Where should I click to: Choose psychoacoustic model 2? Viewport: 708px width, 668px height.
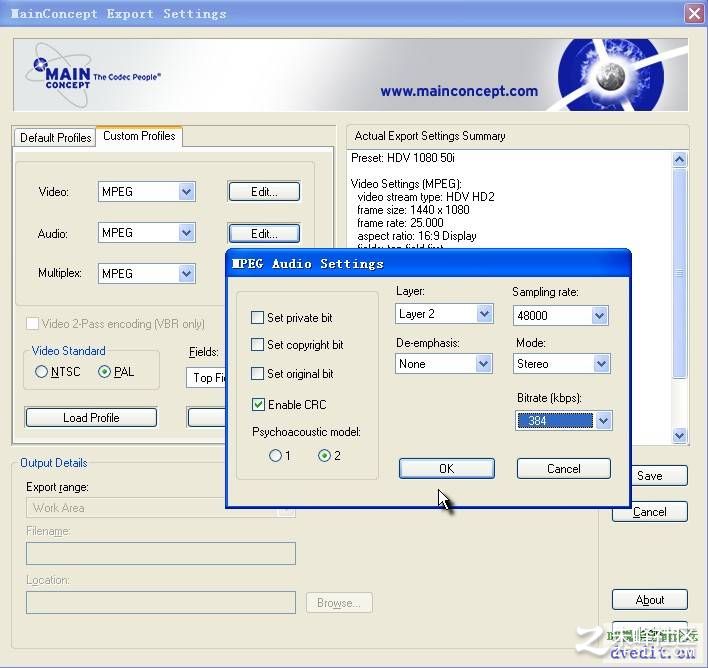tap(324, 455)
